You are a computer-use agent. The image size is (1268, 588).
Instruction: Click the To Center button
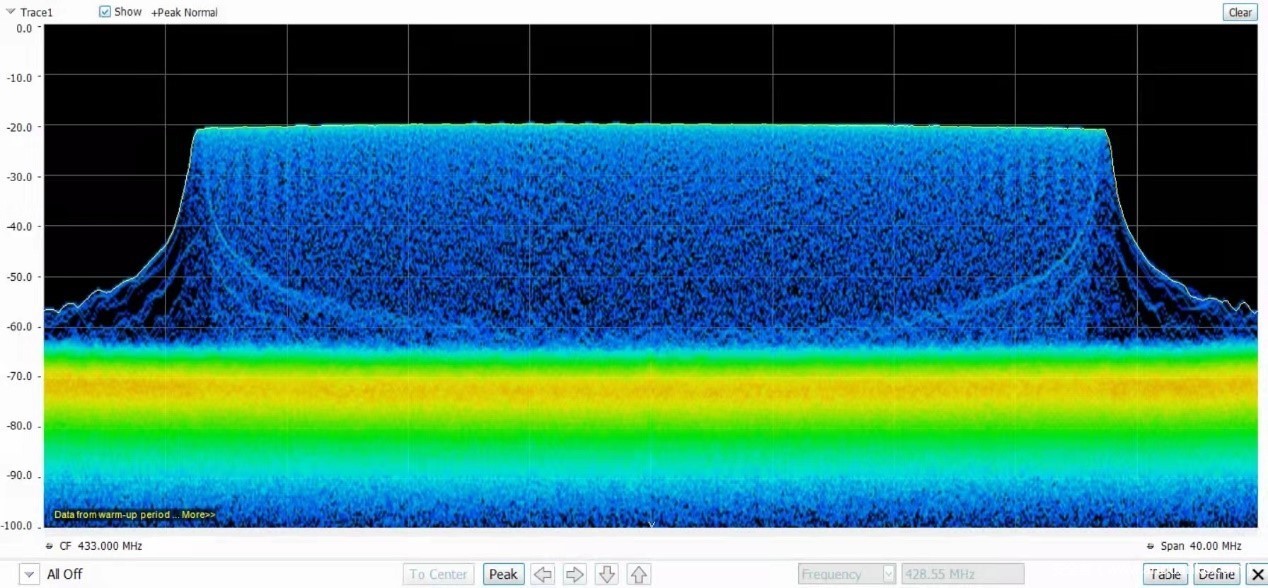click(x=439, y=574)
